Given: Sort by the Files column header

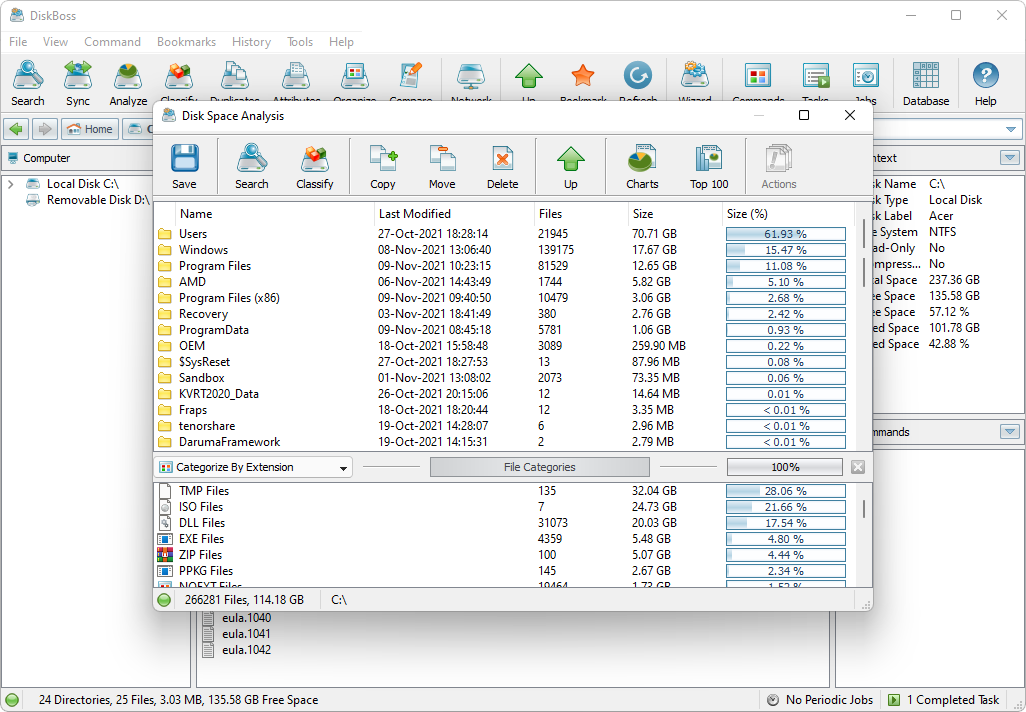Looking at the screenshot, I should (x=581, y=214).
